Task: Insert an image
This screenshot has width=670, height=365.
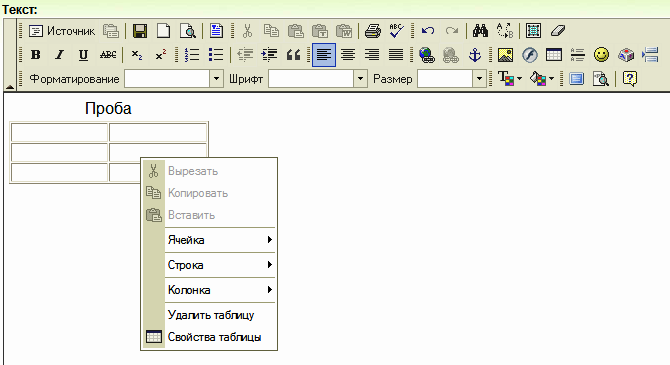Action: [505, 55]
